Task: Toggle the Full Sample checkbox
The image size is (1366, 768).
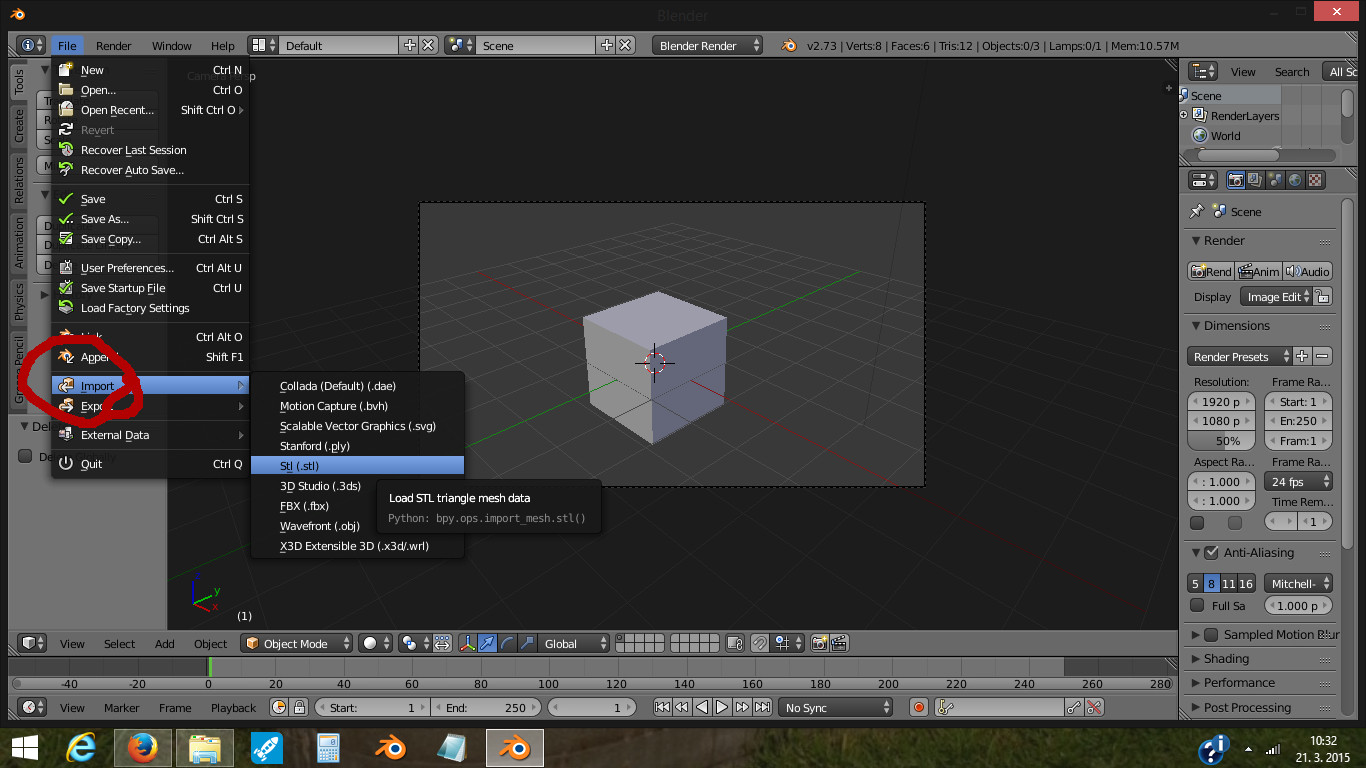Action: pyautogui.click(x=1197, y=605)
